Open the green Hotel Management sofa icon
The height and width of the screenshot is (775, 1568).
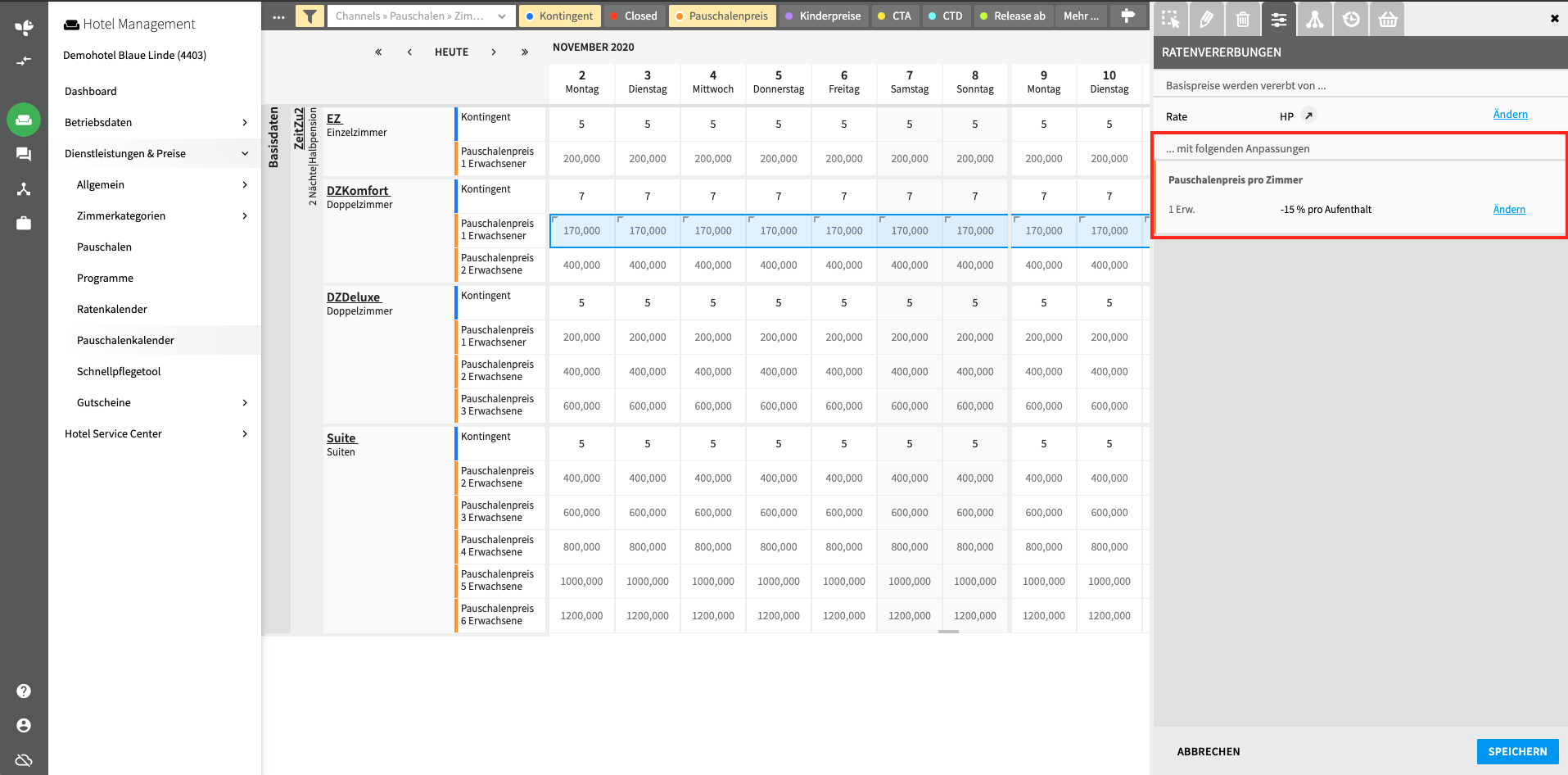point(24,120)
